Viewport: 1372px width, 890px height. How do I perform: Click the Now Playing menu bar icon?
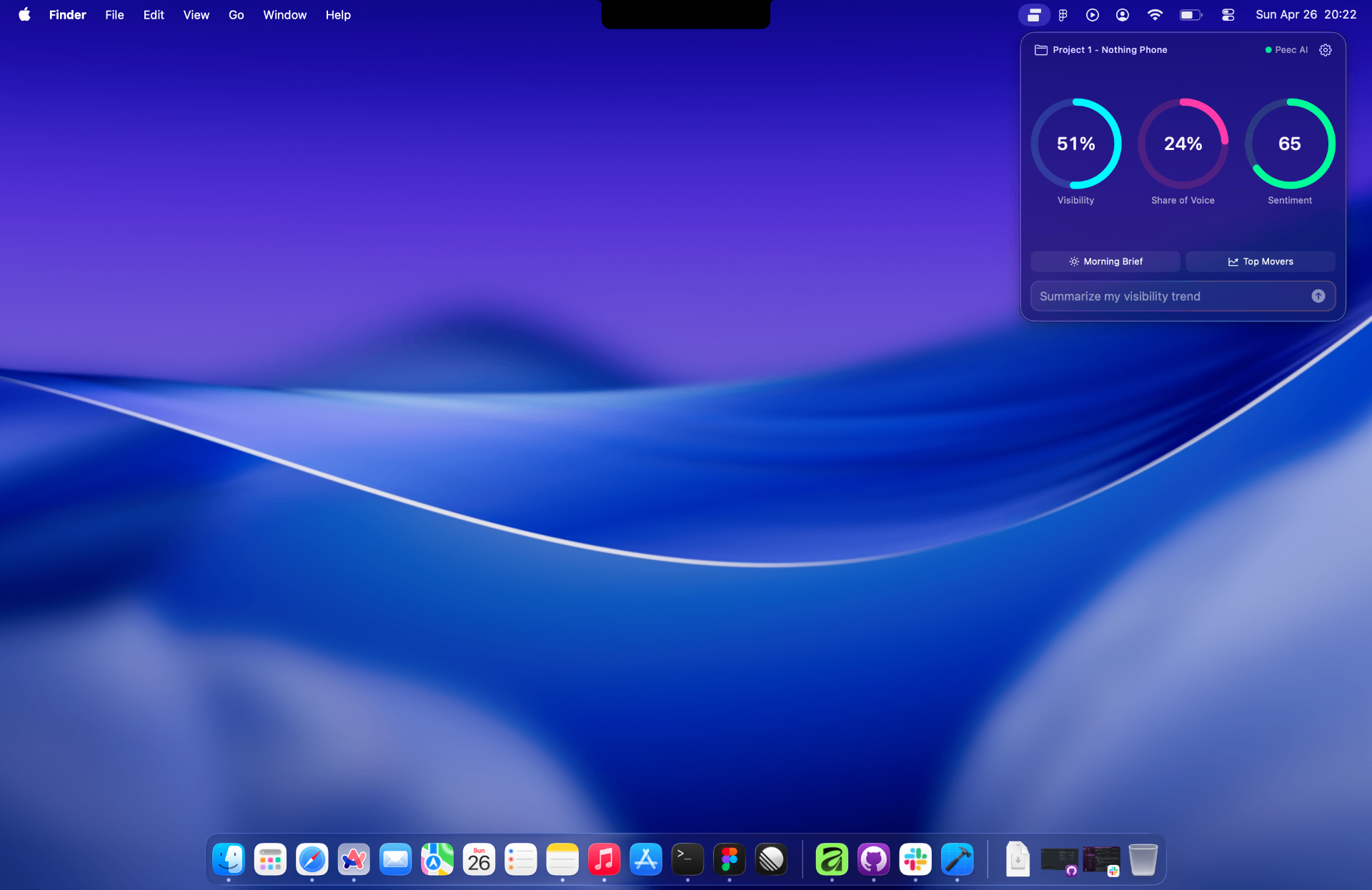(1093, 15)
